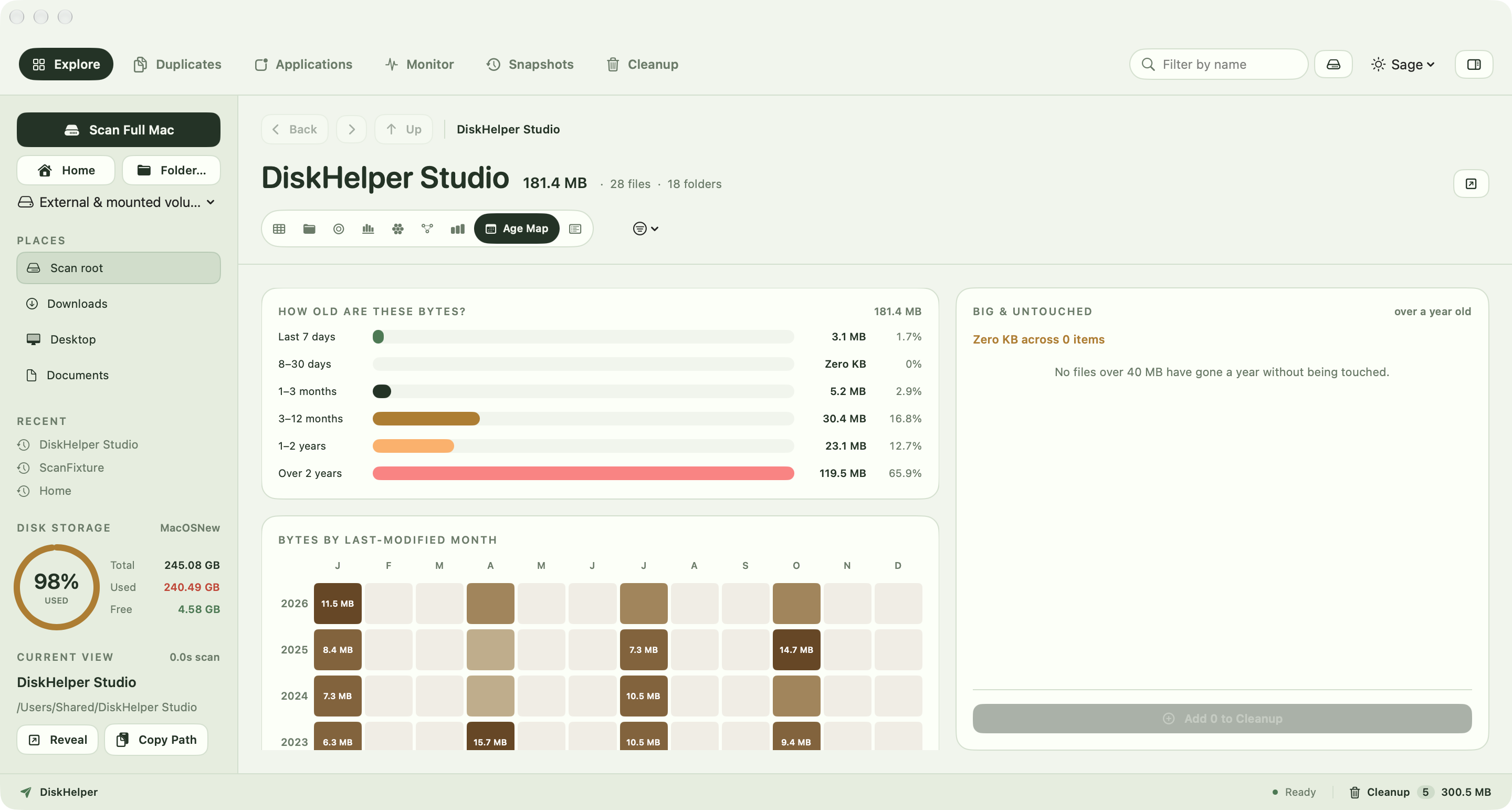Go to the Monitor tab

pos(419,64)
